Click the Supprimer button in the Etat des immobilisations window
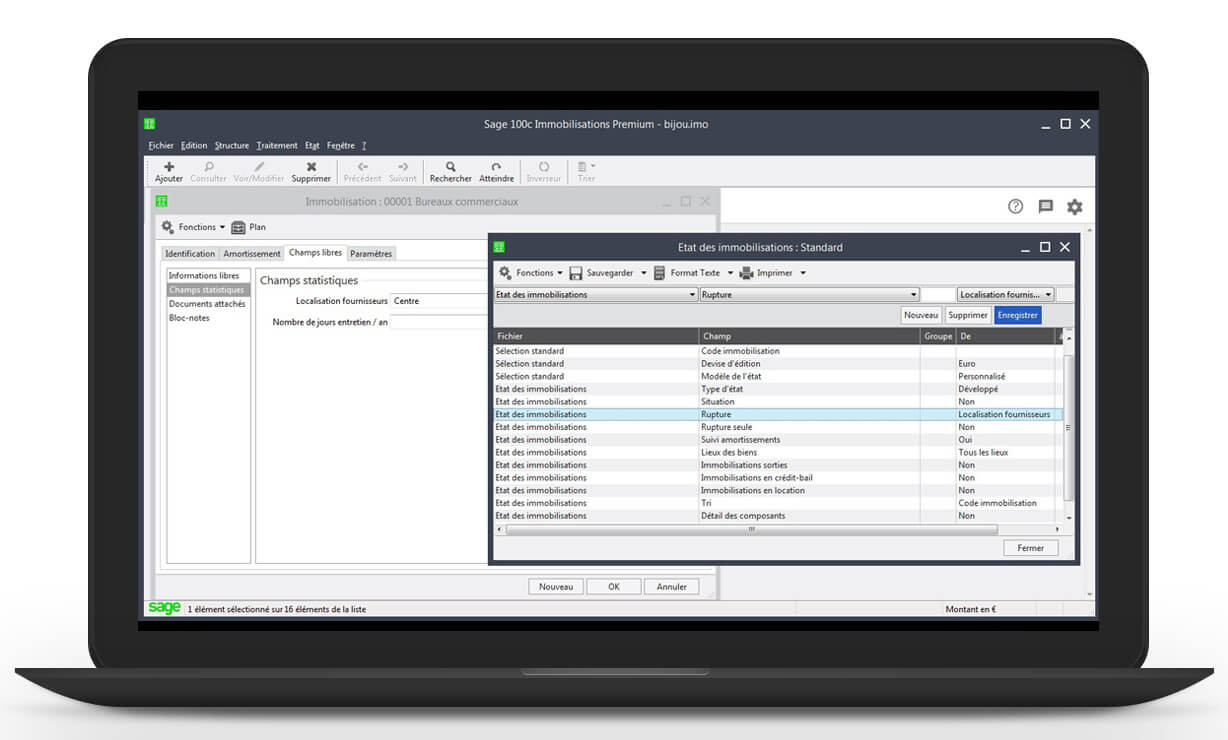1228x740 pixels. point(968,315)
